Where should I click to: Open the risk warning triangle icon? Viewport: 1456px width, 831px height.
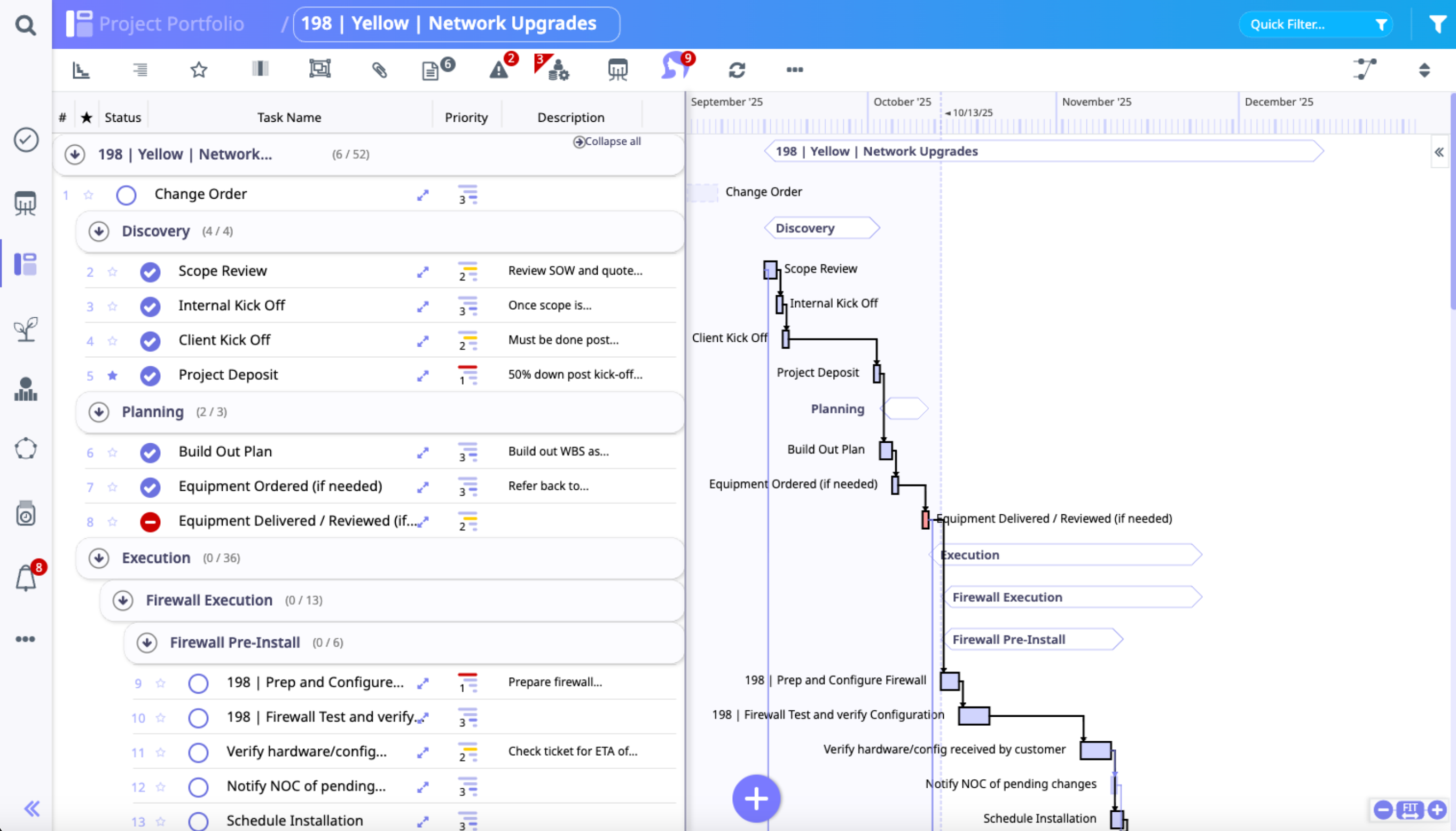(499, 70)
